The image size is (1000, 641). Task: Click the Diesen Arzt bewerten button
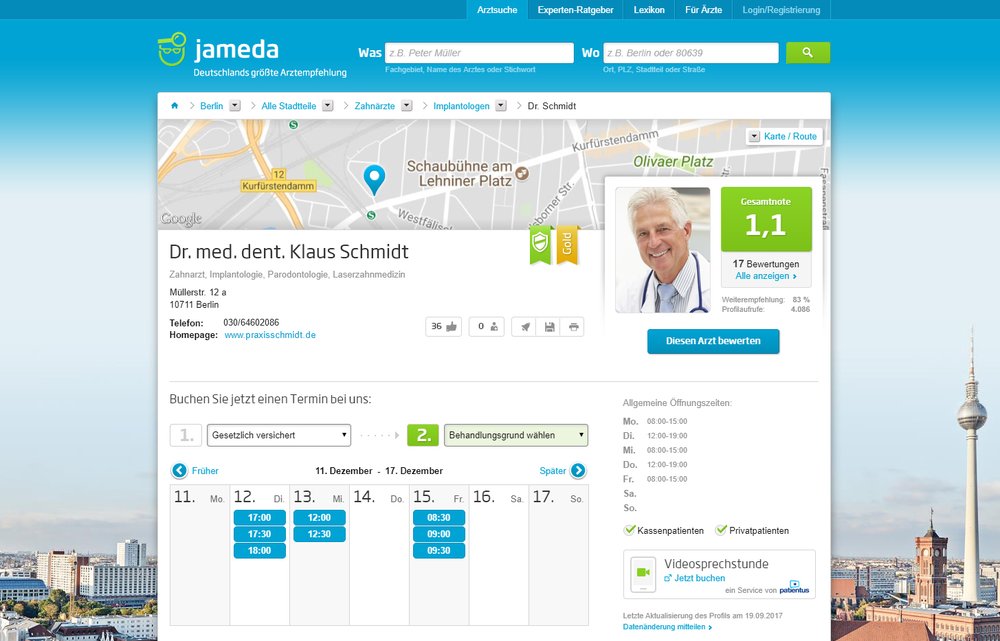pyautogui.click(x=713, y=340)
